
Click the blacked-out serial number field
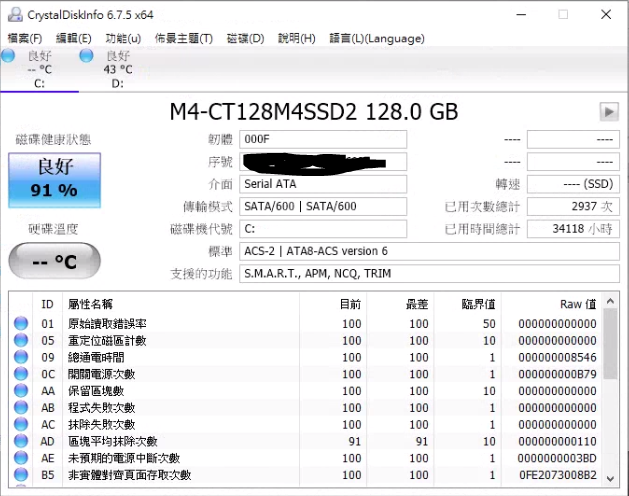pos(323,162)
